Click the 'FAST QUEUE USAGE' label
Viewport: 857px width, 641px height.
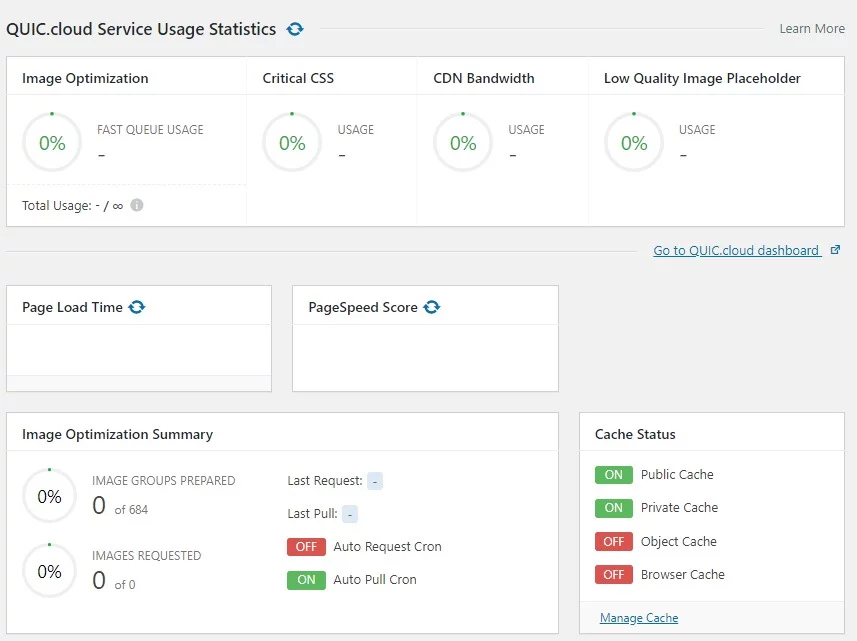150,130
